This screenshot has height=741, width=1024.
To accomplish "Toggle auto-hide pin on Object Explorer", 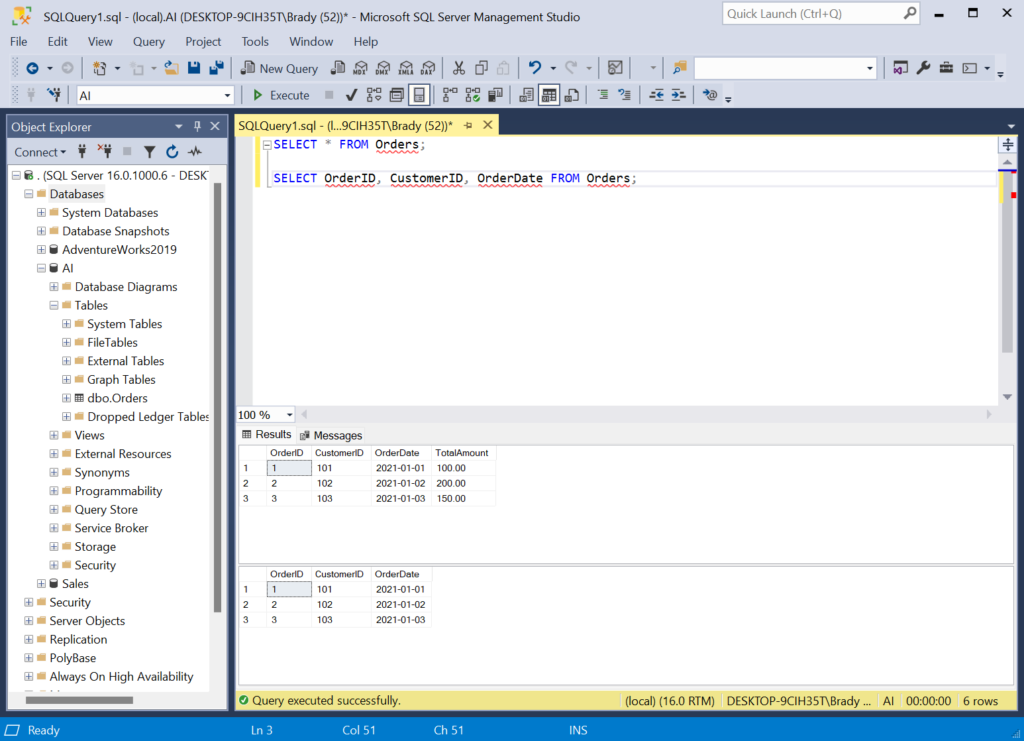I will [x=197, y=127].
